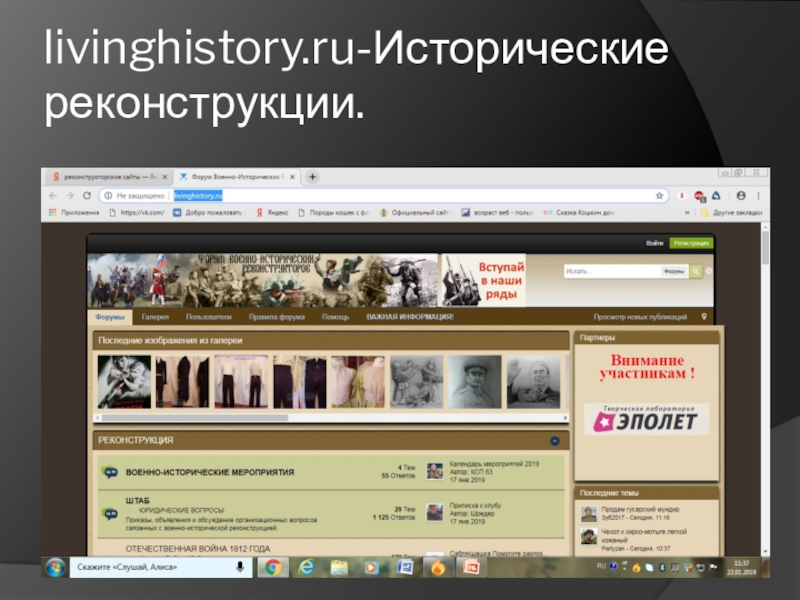
Task: Open the first gallery thumbnail with poster
Action: tap(124, 382)
